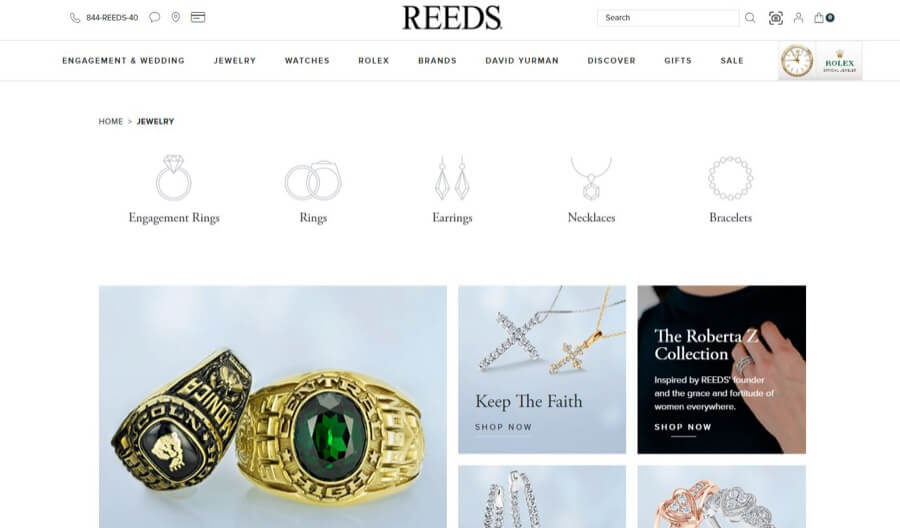Select the credit card icon in header
Image resolution: width=900 pixels, height=528 pixels.
198,17
